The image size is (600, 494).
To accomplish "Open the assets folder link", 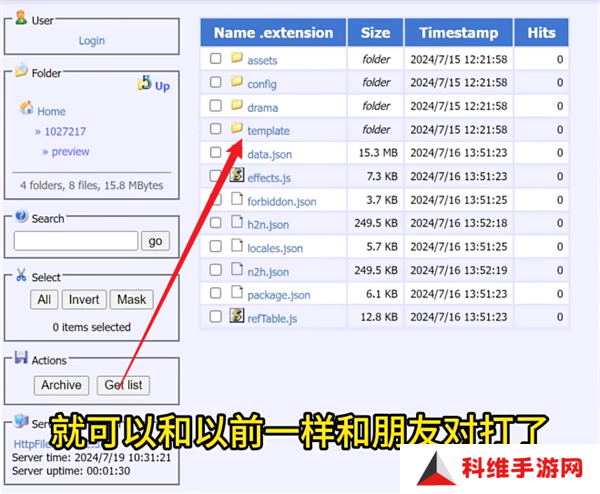I will coord(262,60).
